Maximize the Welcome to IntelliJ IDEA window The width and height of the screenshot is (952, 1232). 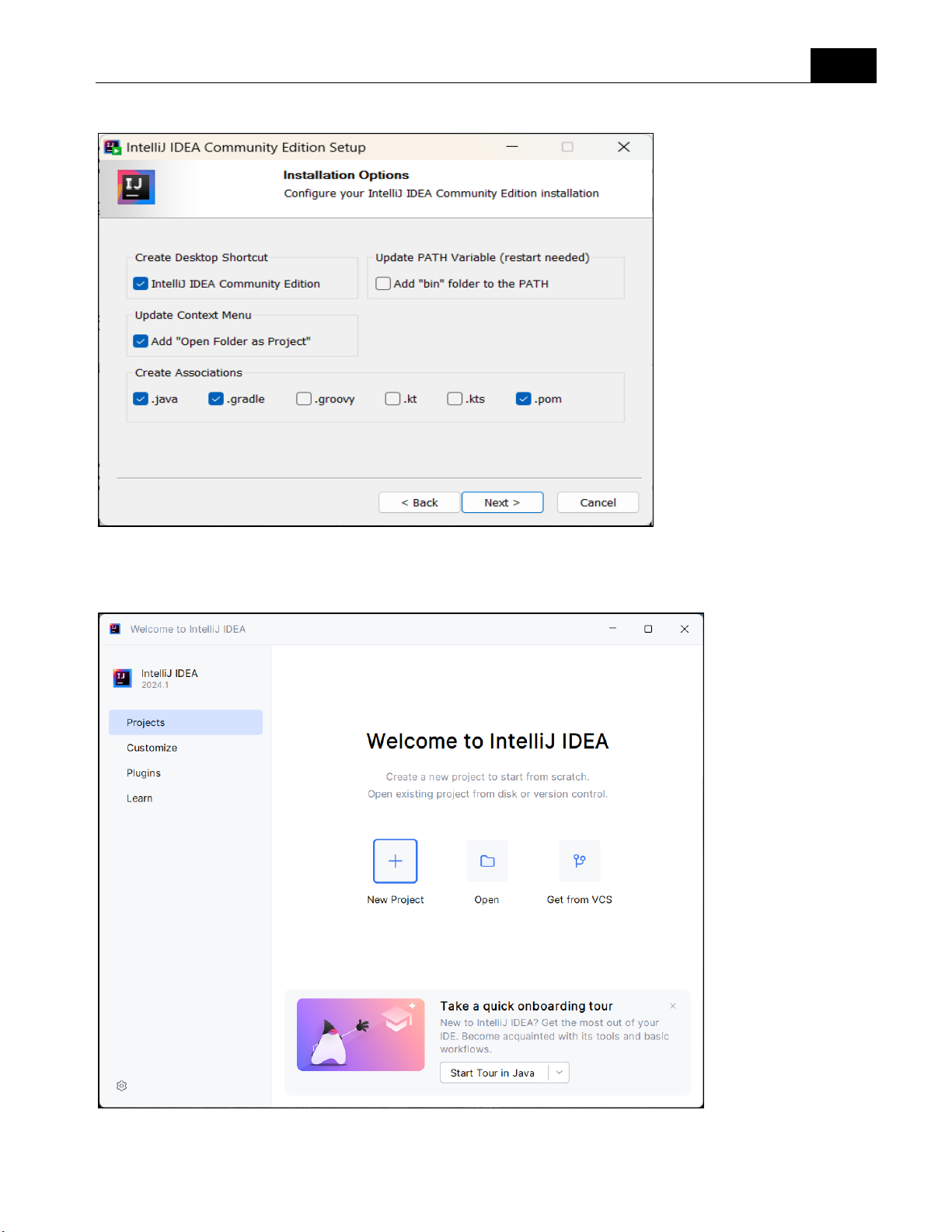[648, 629]
